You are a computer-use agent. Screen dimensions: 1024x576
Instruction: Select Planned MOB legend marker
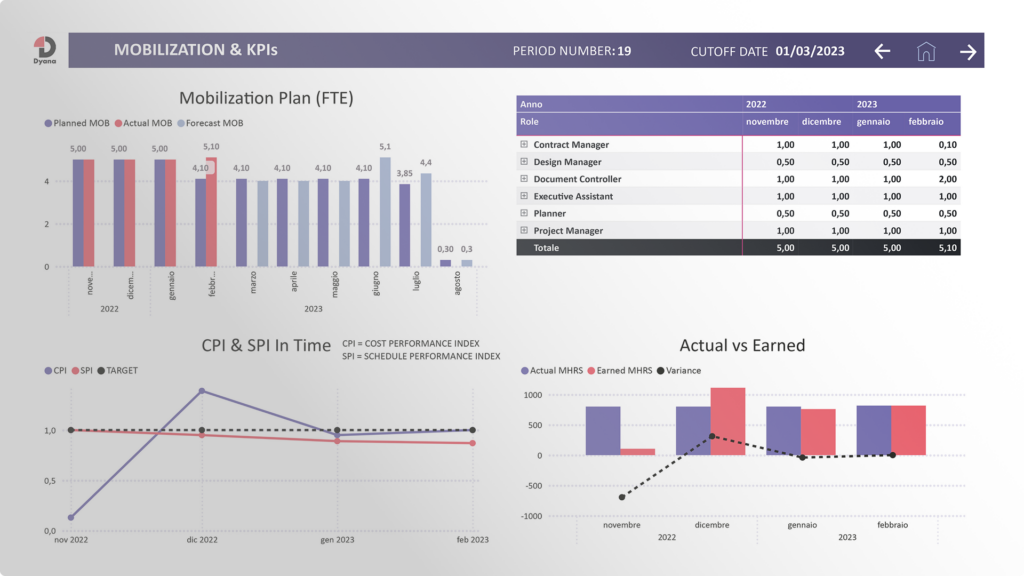click(48, 123)
